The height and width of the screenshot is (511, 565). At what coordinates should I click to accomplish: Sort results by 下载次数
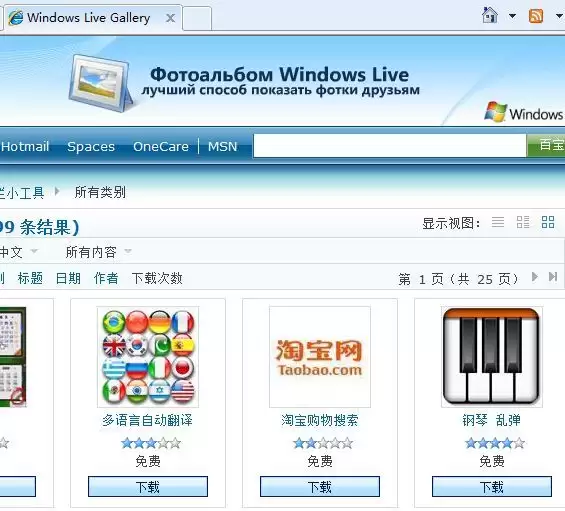tap(157, 278)
